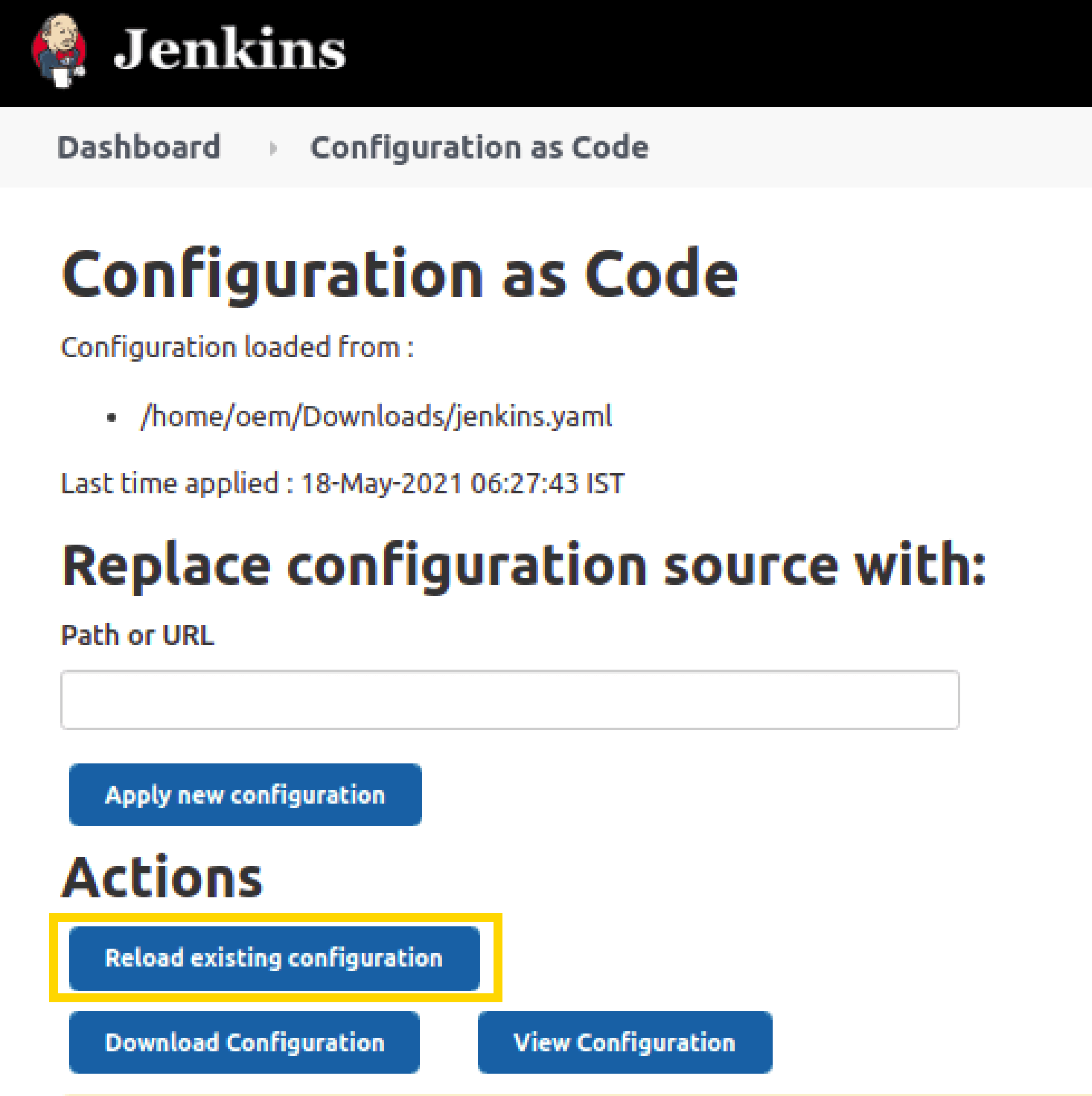Select the Configuration as Code breadcrumb
The width and height of the screenshot is (1092, 1096).
(478, 147)
